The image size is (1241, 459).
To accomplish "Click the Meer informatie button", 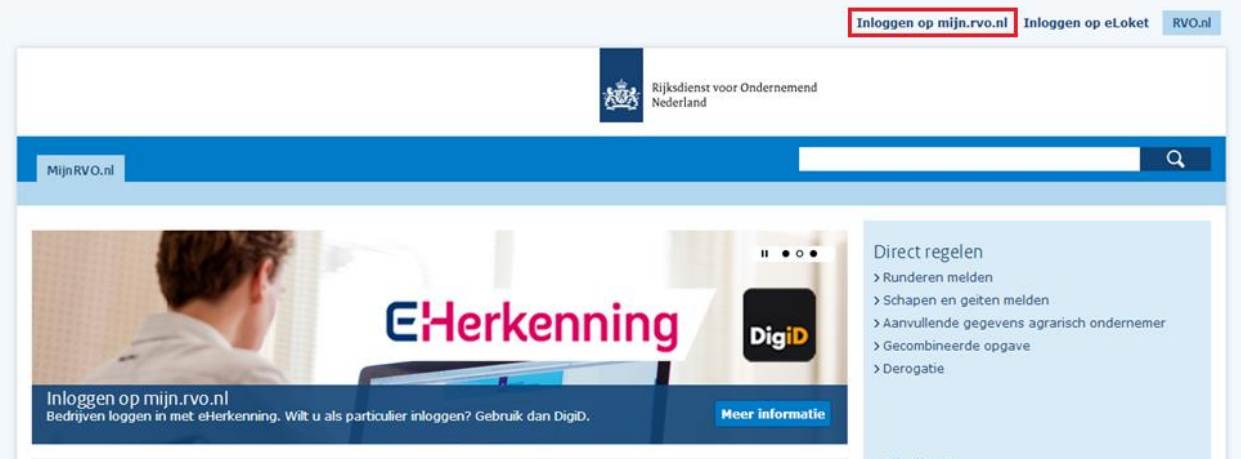I will click(x=773, y=414).
